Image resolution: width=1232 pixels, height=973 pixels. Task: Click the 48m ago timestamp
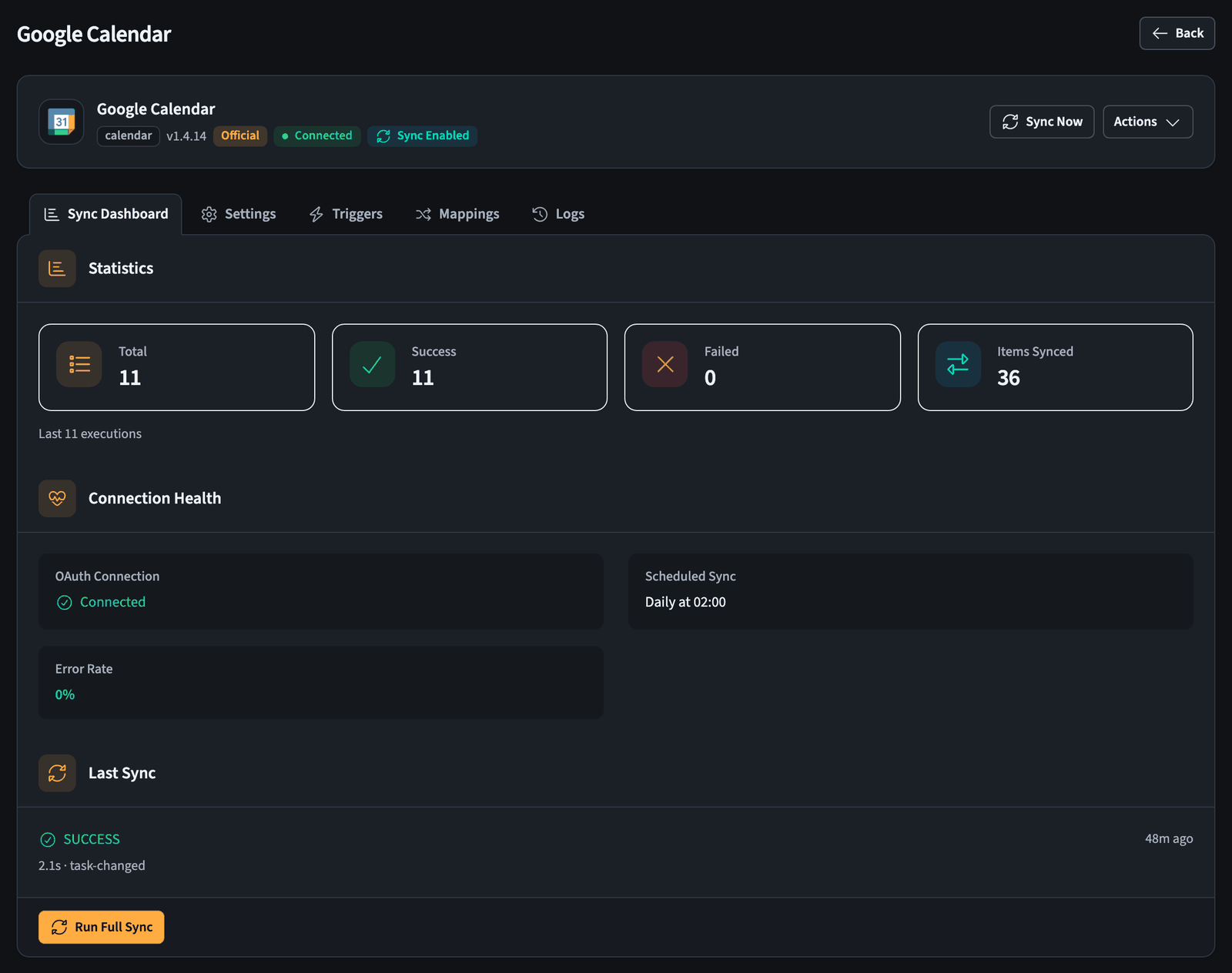tap(1169, 839)
